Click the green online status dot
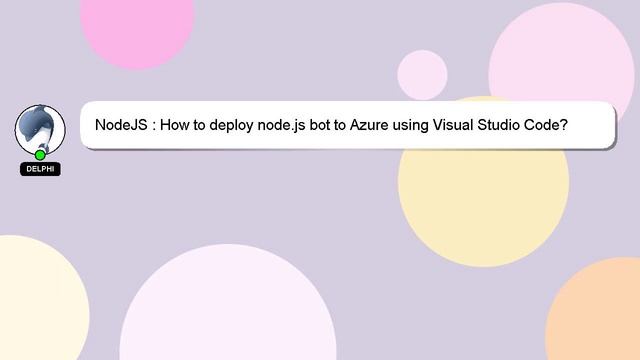 pyautogui.click(x=40, y=155)
